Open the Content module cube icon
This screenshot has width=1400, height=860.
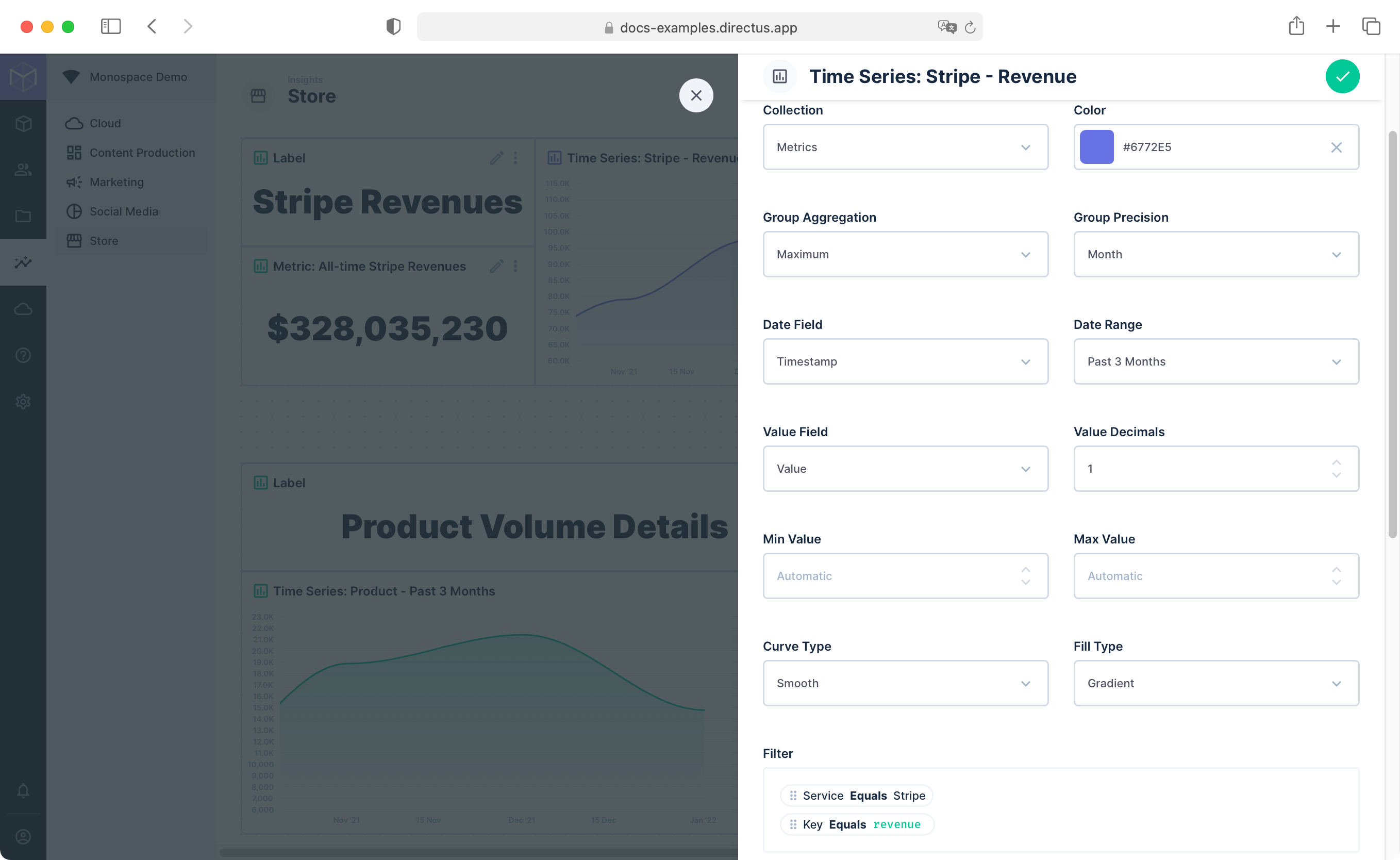click(23, 123)
